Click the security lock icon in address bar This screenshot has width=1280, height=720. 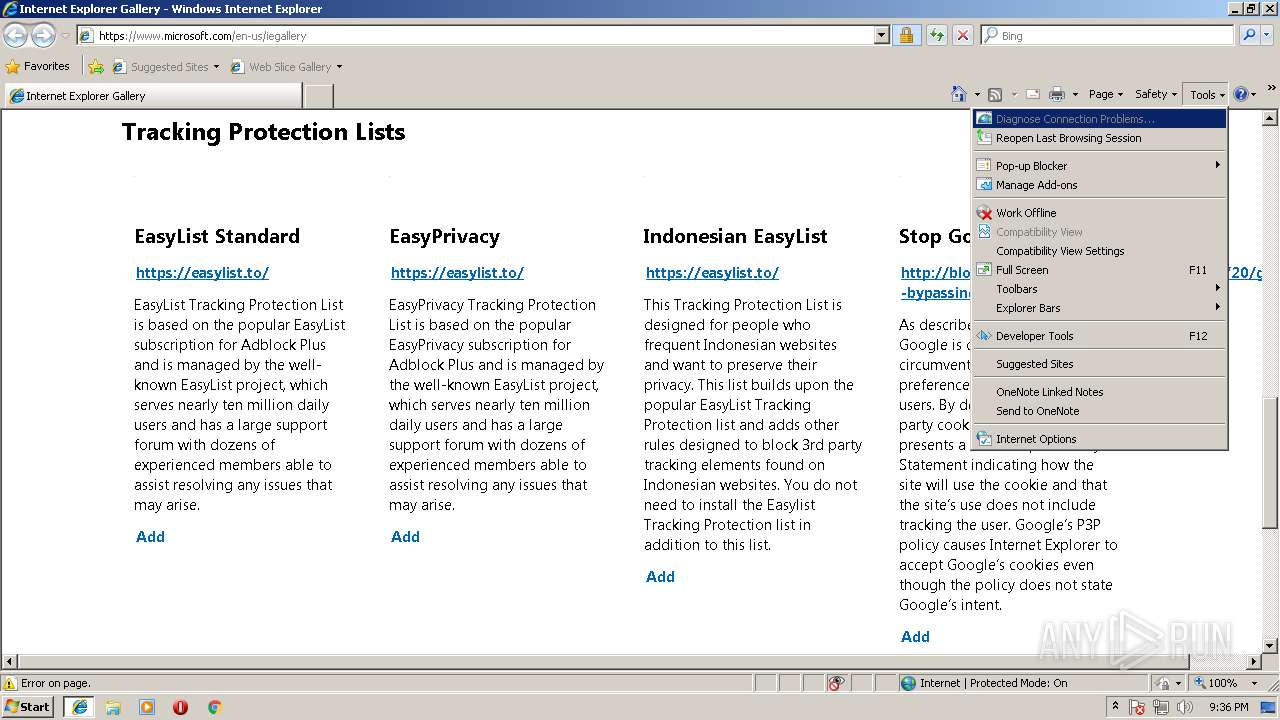(x=906, y=35)
